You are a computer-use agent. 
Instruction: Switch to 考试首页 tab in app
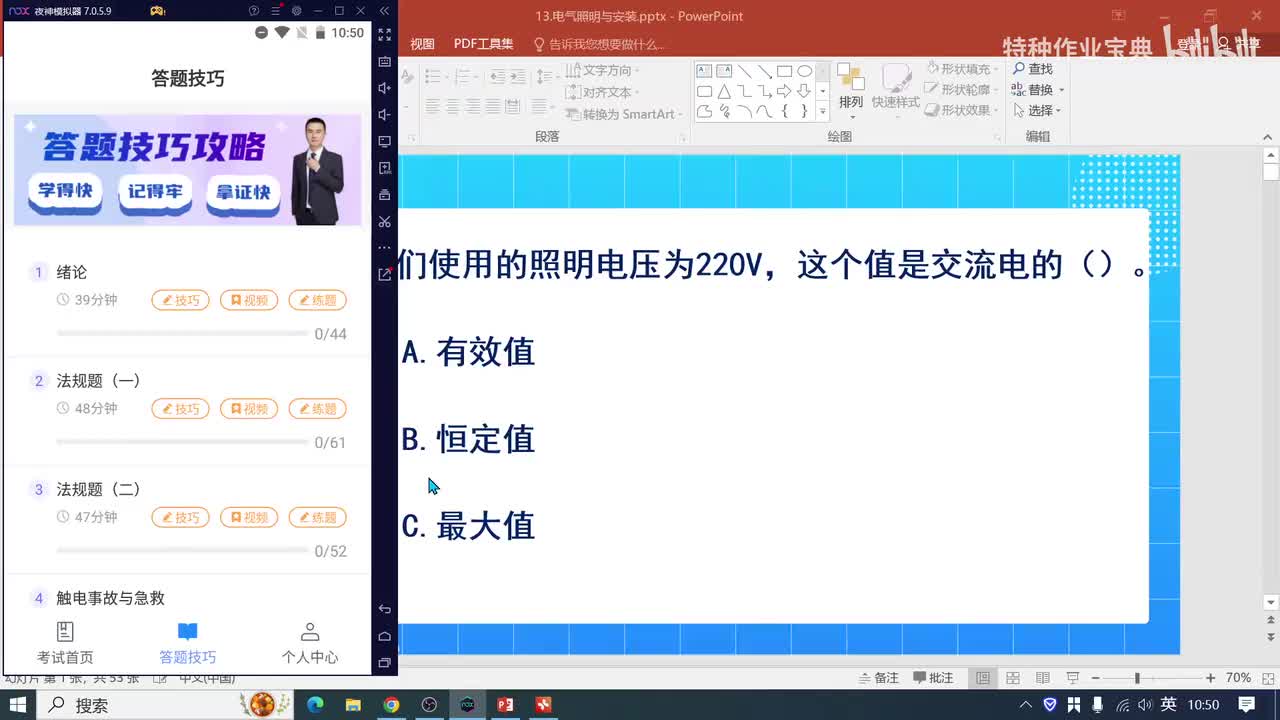(65, 643)
